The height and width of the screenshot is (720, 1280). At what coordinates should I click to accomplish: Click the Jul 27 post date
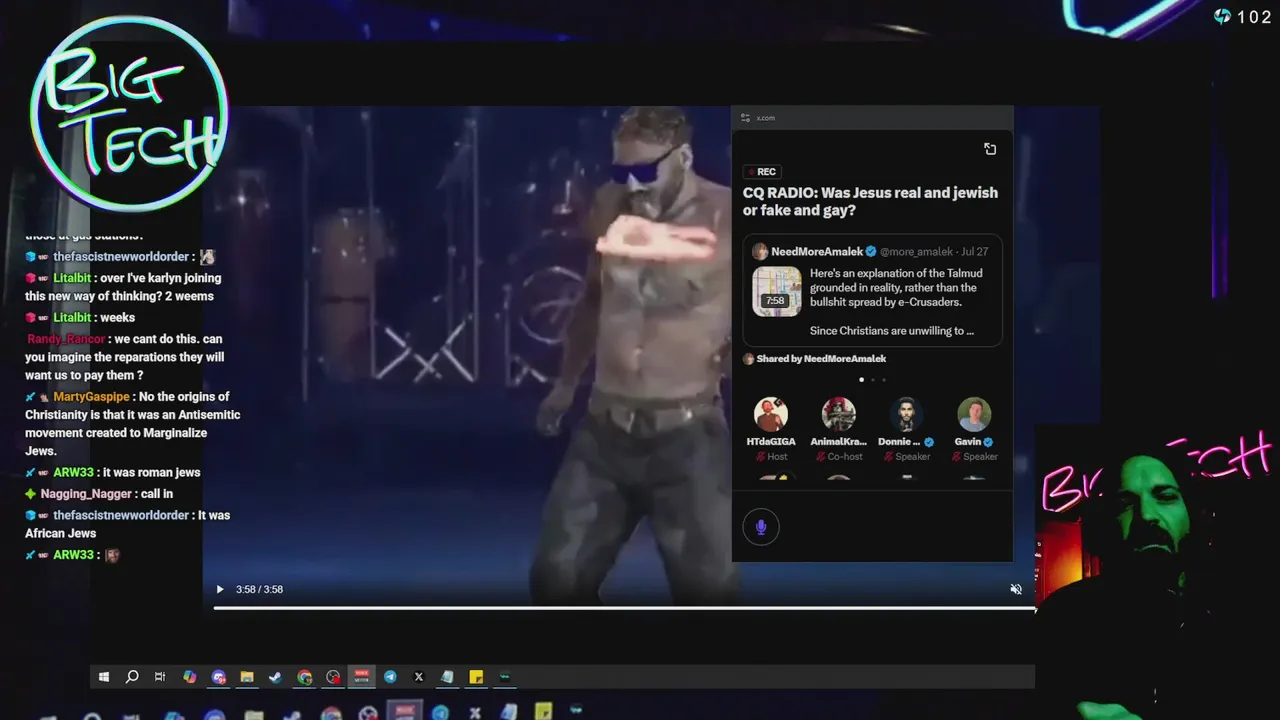click(974, 252)
